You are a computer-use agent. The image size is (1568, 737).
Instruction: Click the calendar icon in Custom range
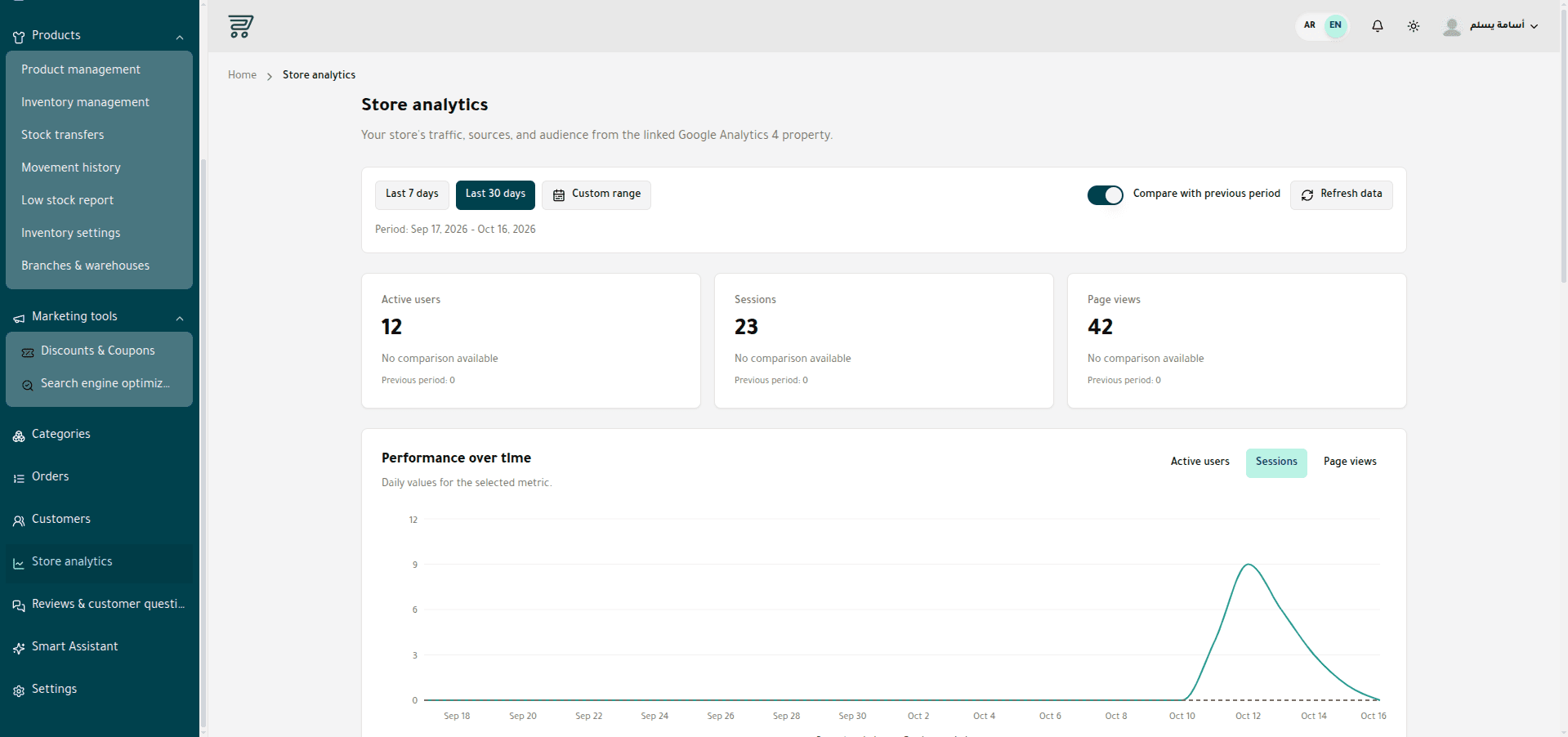click(559, 195)
